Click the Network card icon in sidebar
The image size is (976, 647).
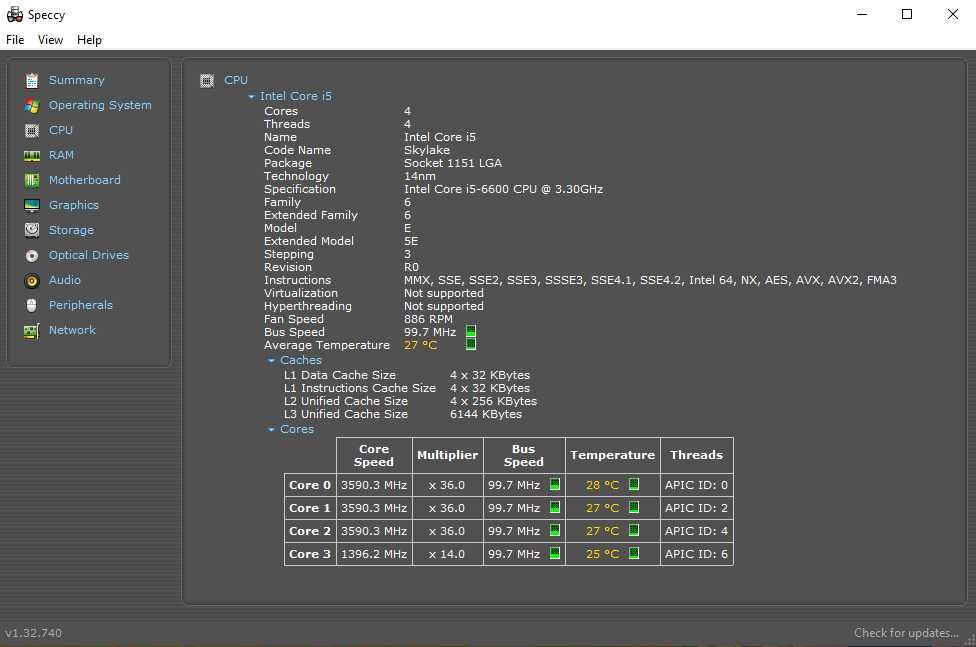[32, 331]
